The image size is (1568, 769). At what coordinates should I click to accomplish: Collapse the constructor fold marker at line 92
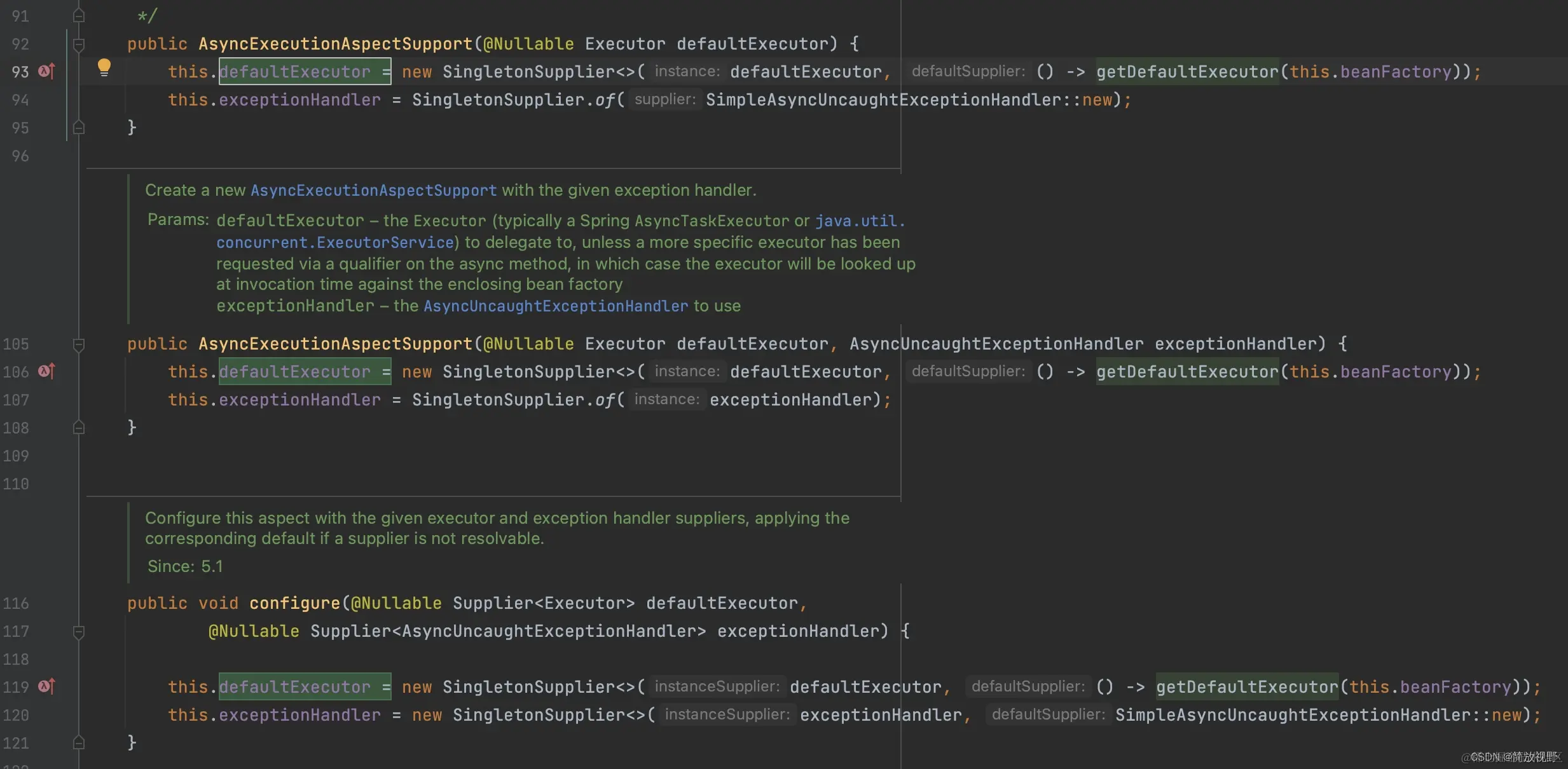[x=79, y=43]
